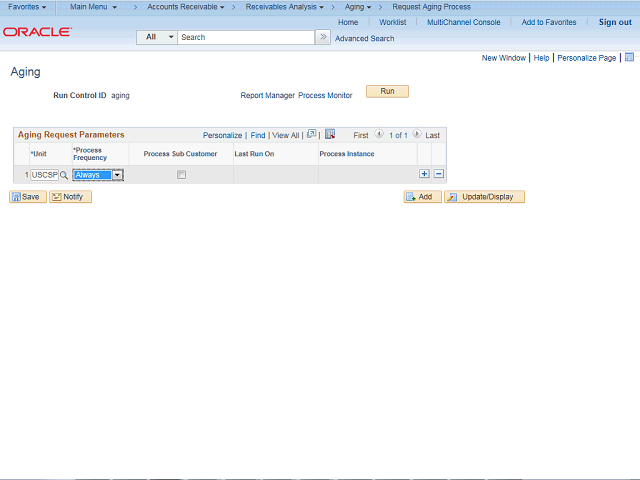Click the Update/Display button
This screenshot has height=480, width=640.
click(x=484, y=197)
